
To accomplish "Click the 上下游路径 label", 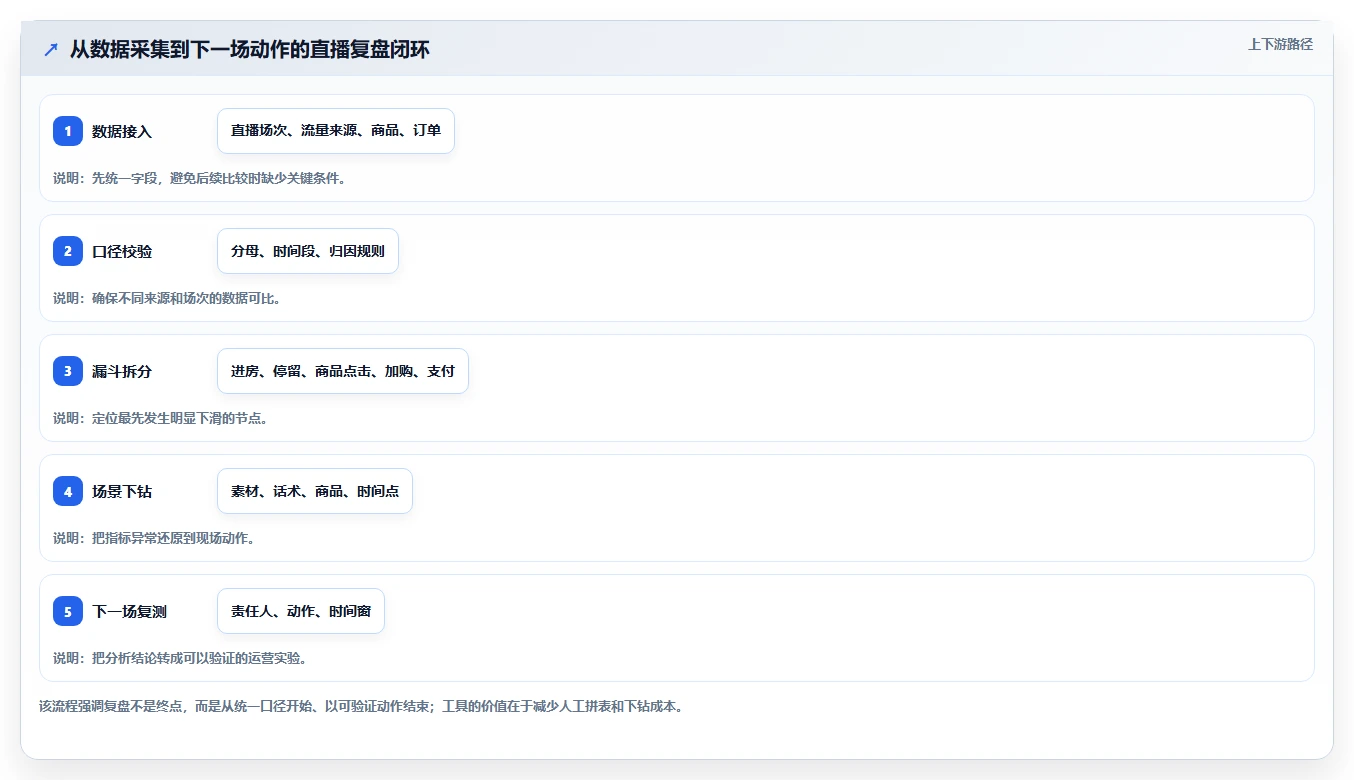I will [1280, 44].
